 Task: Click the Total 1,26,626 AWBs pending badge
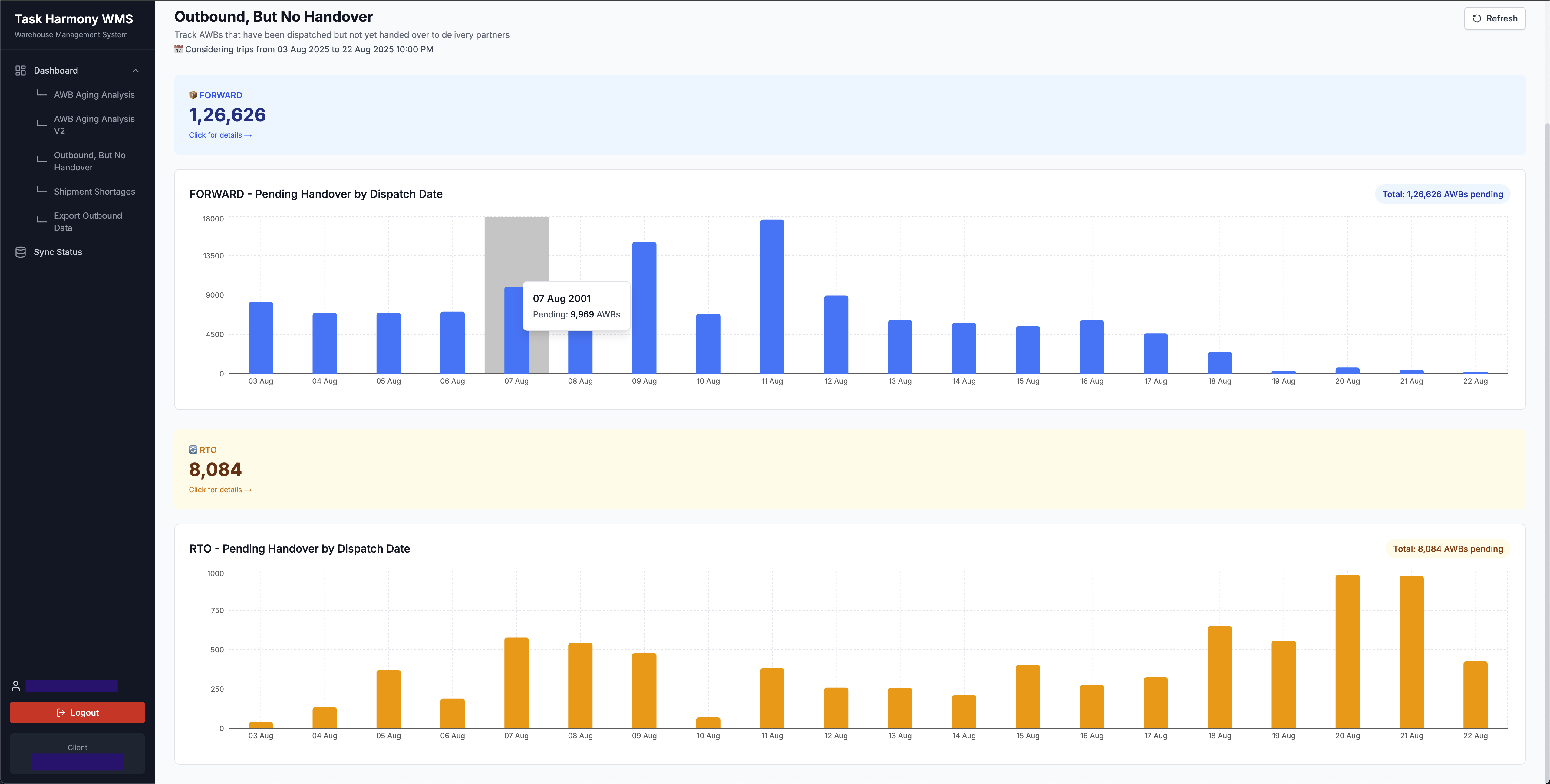(x=1442, y=194)
